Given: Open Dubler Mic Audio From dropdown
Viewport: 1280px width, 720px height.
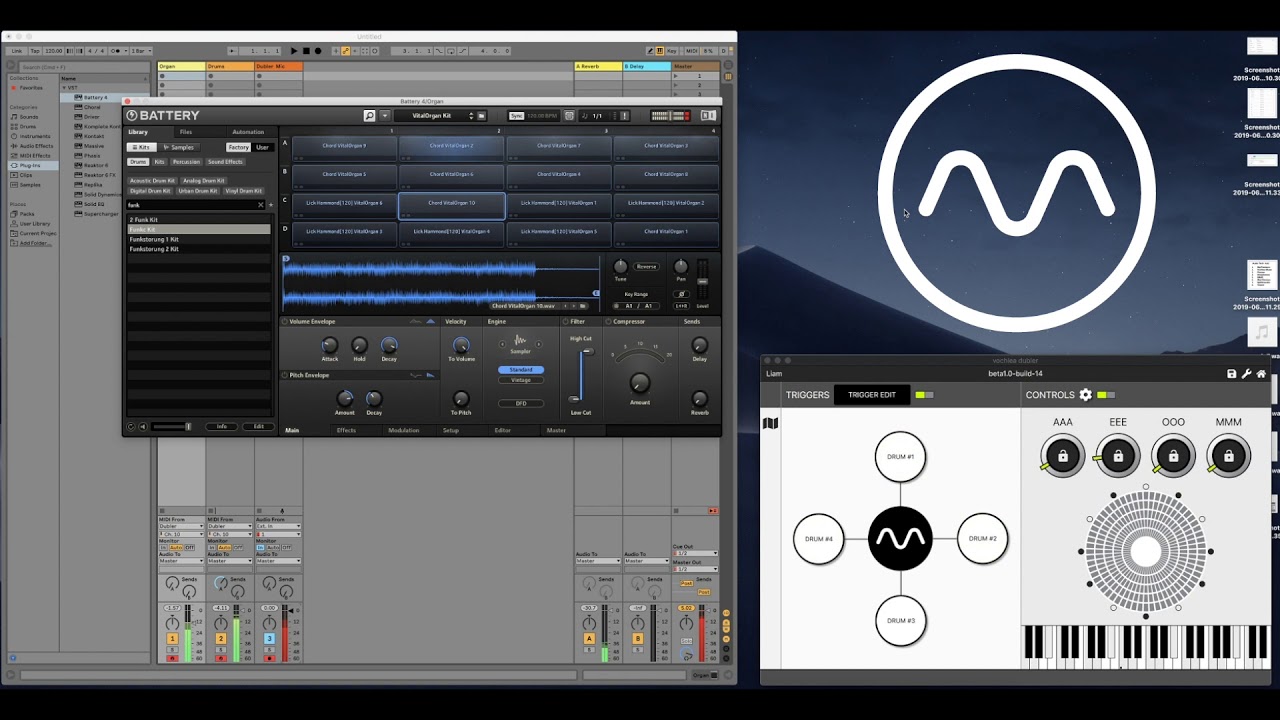Looking at the screenshot, I should point(278,527).
